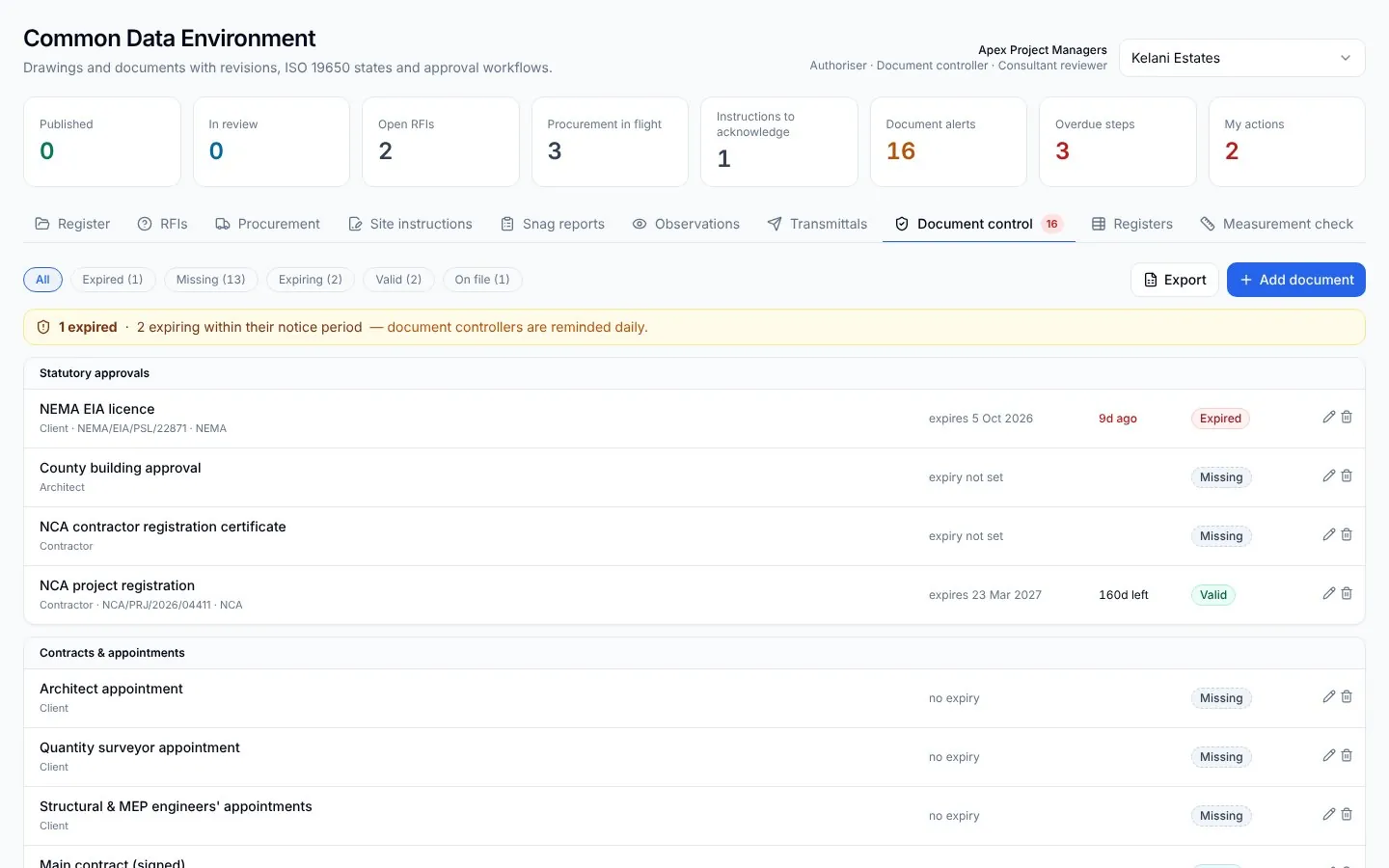Click the Quantity surveyor appointment title
Viewport: 1389px width, 868px height.
(140, 747)
